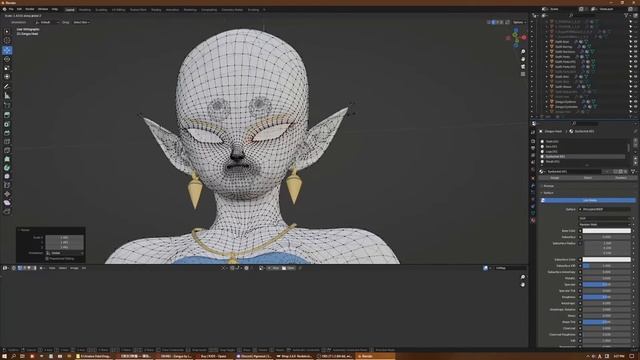Switch to the Modeling workspace tab

(x=85, y=9)
